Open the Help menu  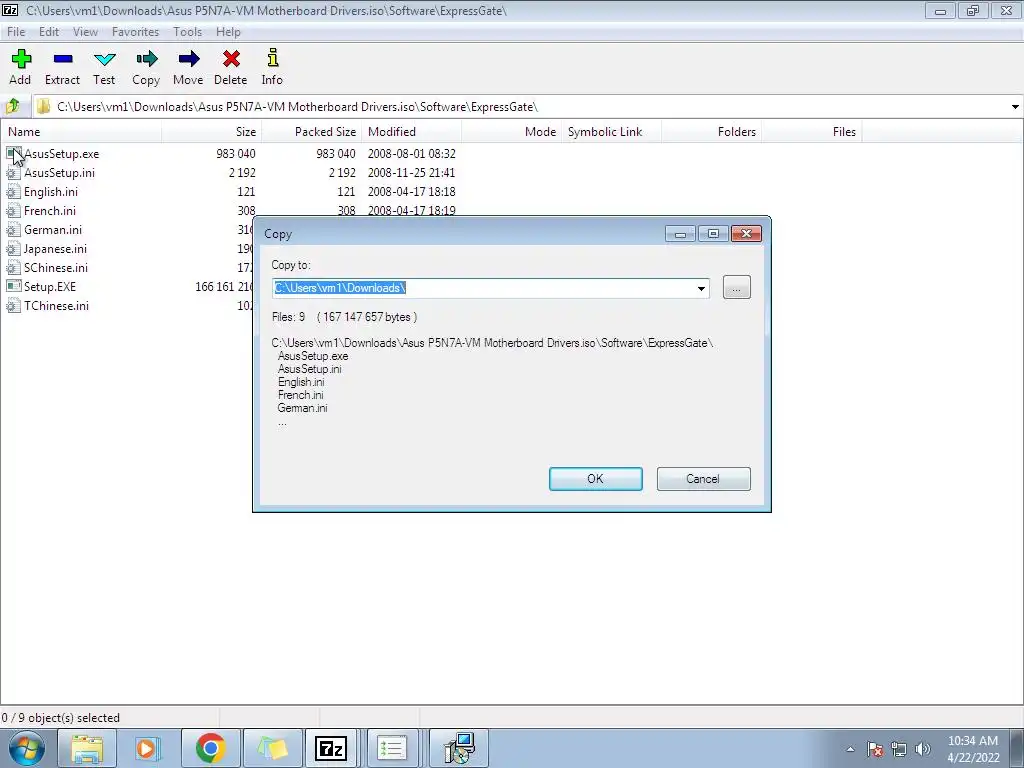tap(228, 31)
